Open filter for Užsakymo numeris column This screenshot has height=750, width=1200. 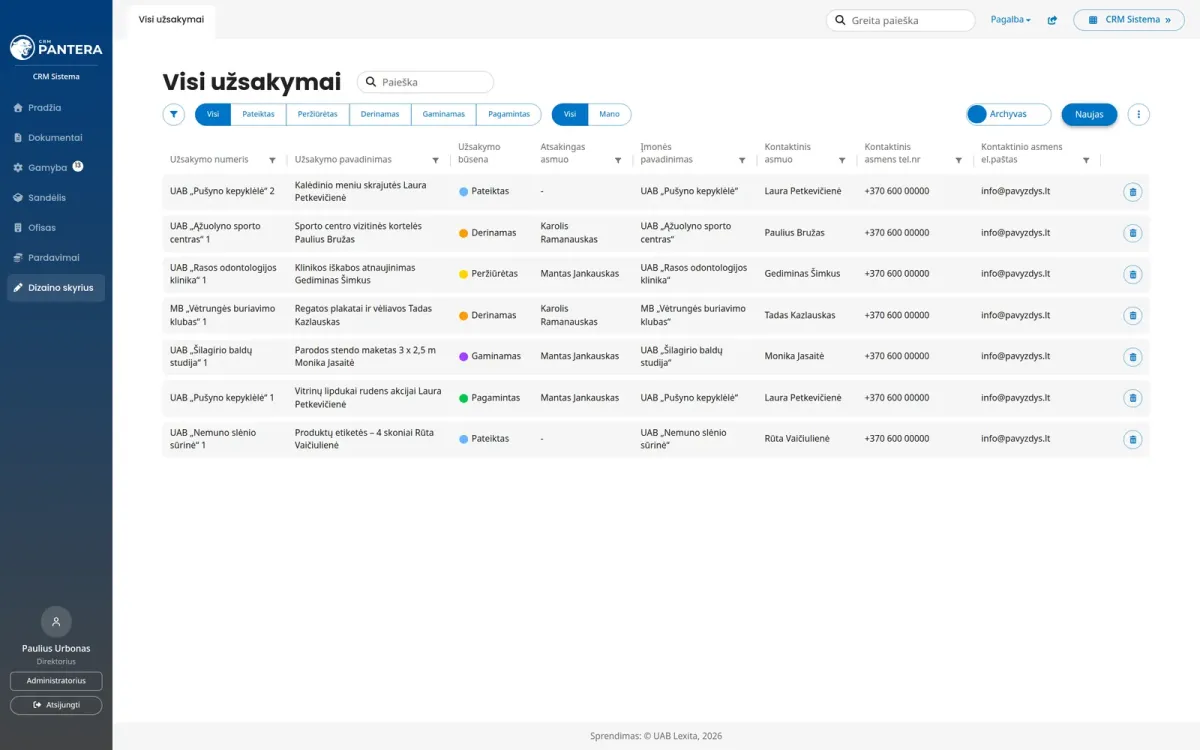point(272,160)
